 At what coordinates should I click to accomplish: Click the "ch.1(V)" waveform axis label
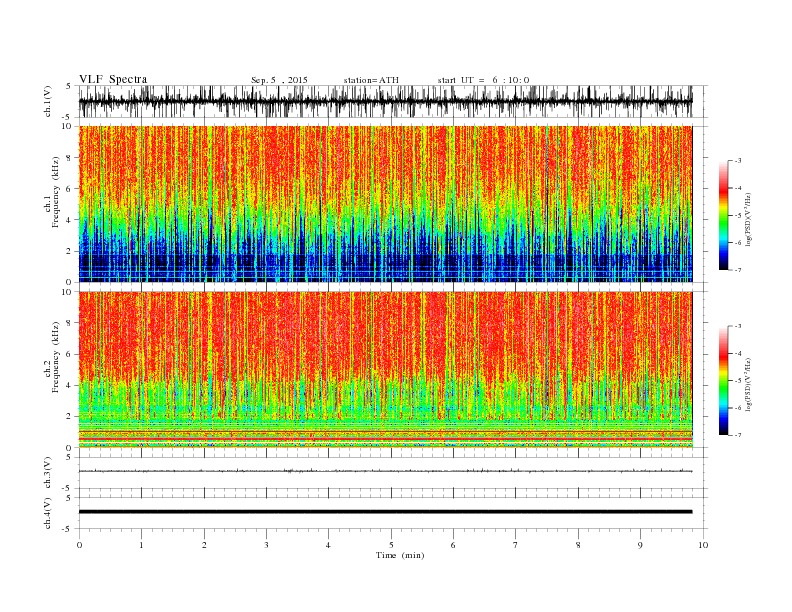48,101
